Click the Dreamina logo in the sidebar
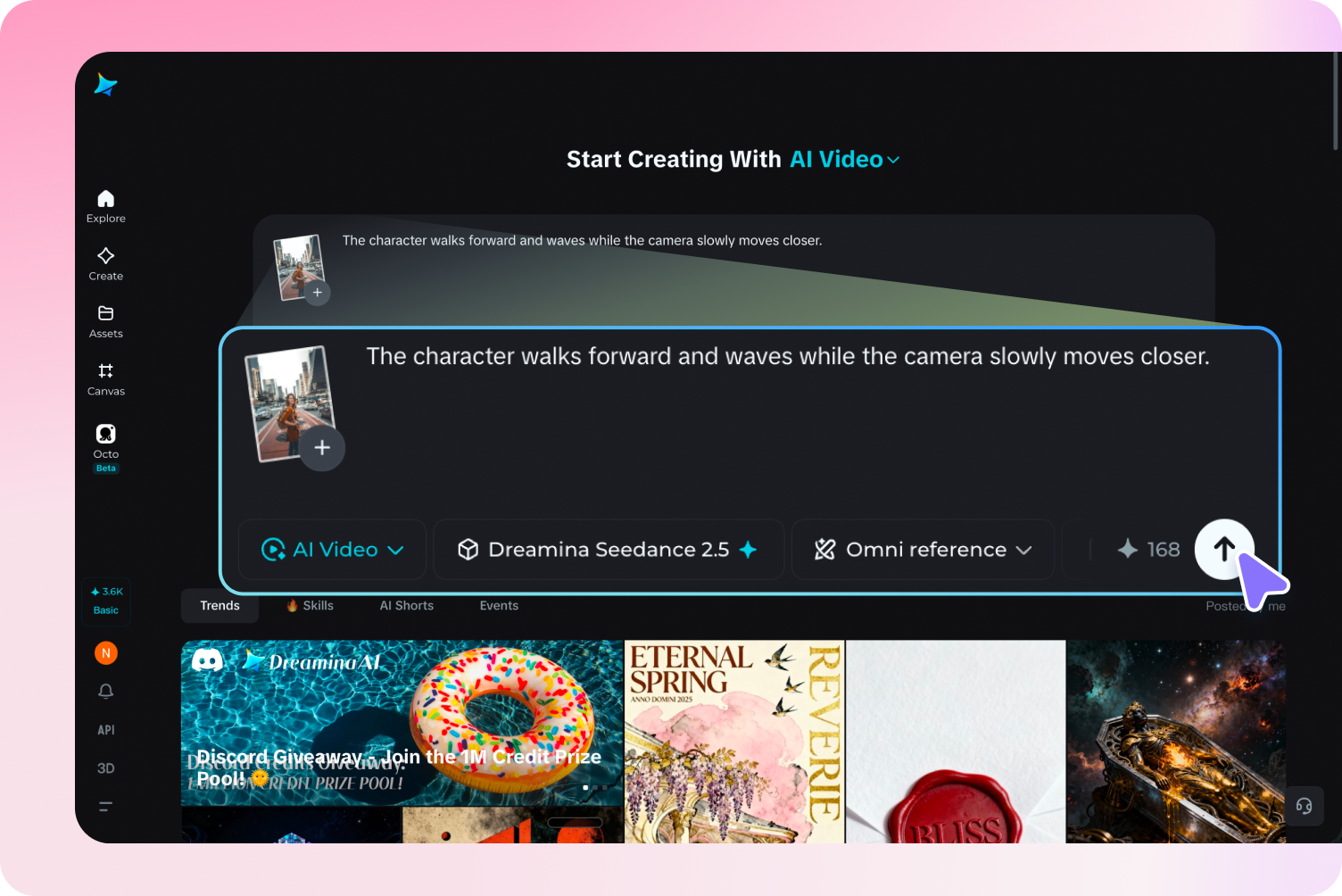This screenshot has height=896, width=1342. [105, 85]
